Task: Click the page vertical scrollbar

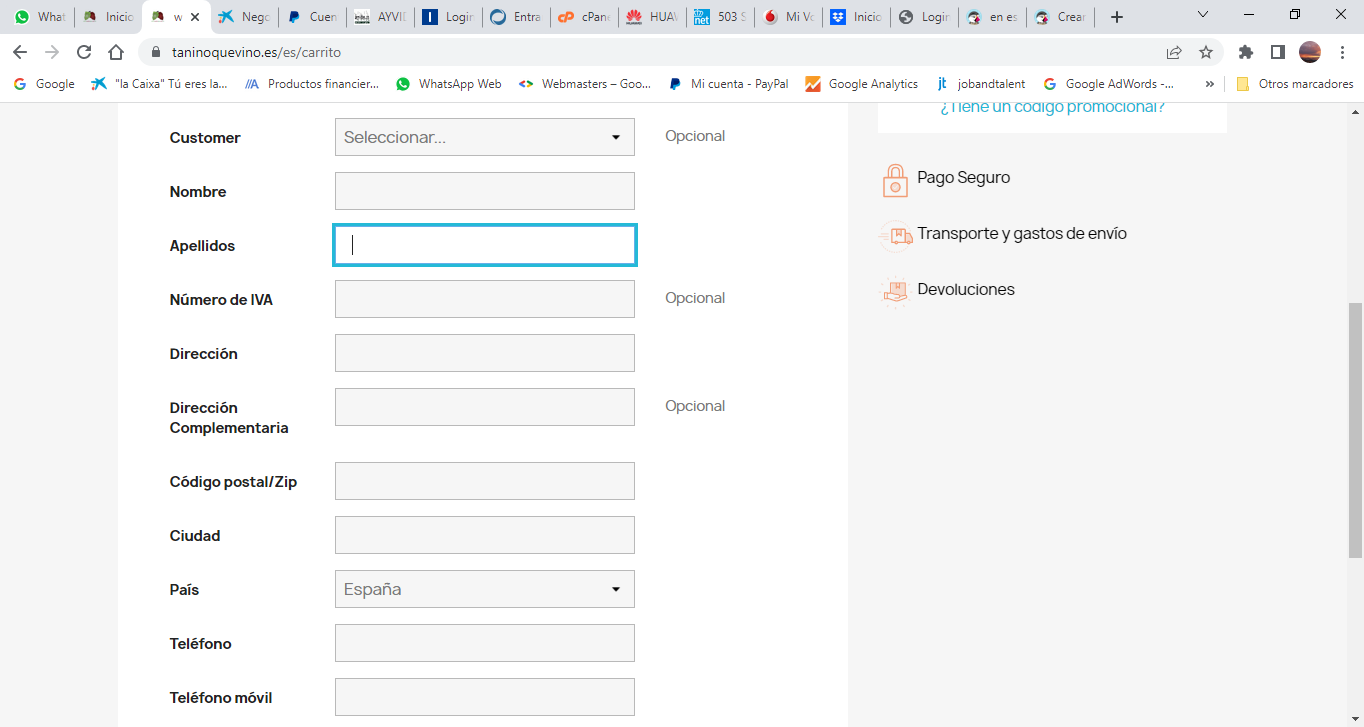Action: (x=1355, y=430)
